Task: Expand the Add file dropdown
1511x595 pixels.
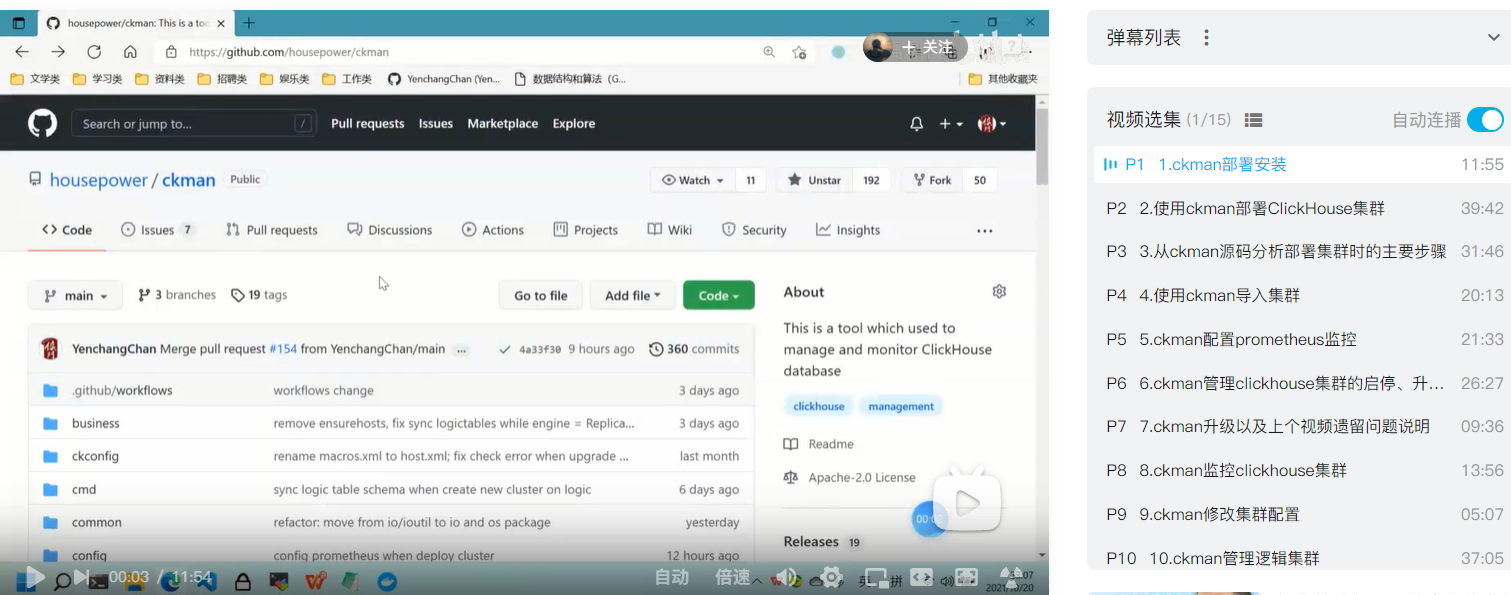Action: 633,295
